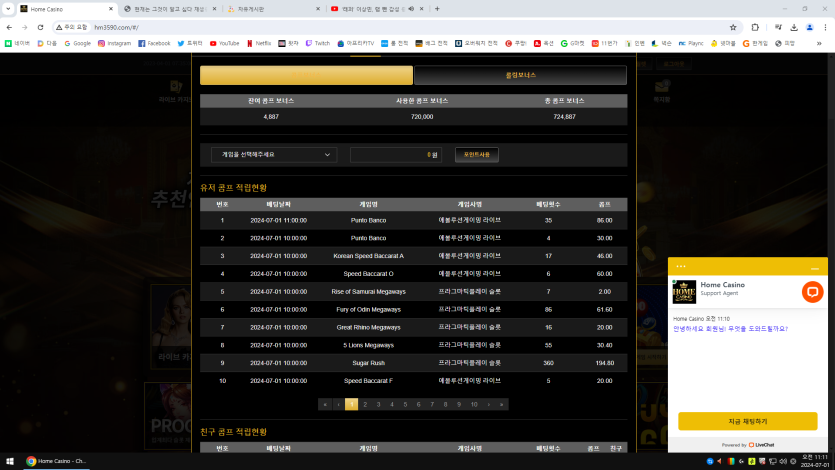The height and width of the screenshot is (470, 835).
Task: Open the browser extensions puzzle icon
Action: coord(755,27)
